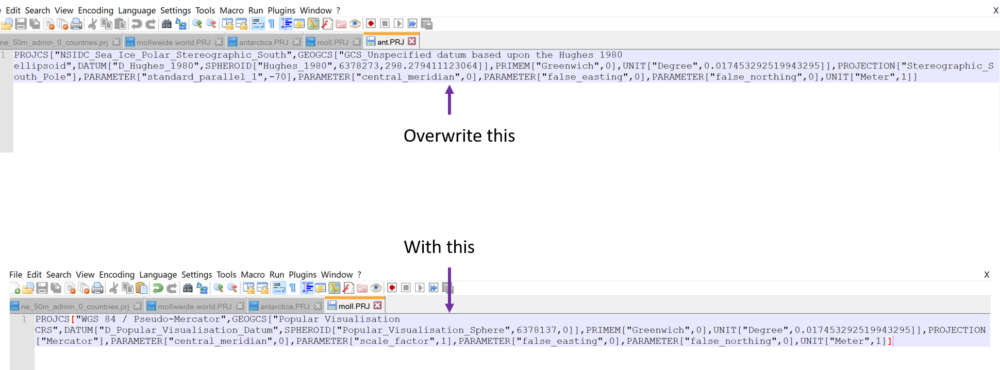Open the Plugins menu in the lower window

point(302,274)
